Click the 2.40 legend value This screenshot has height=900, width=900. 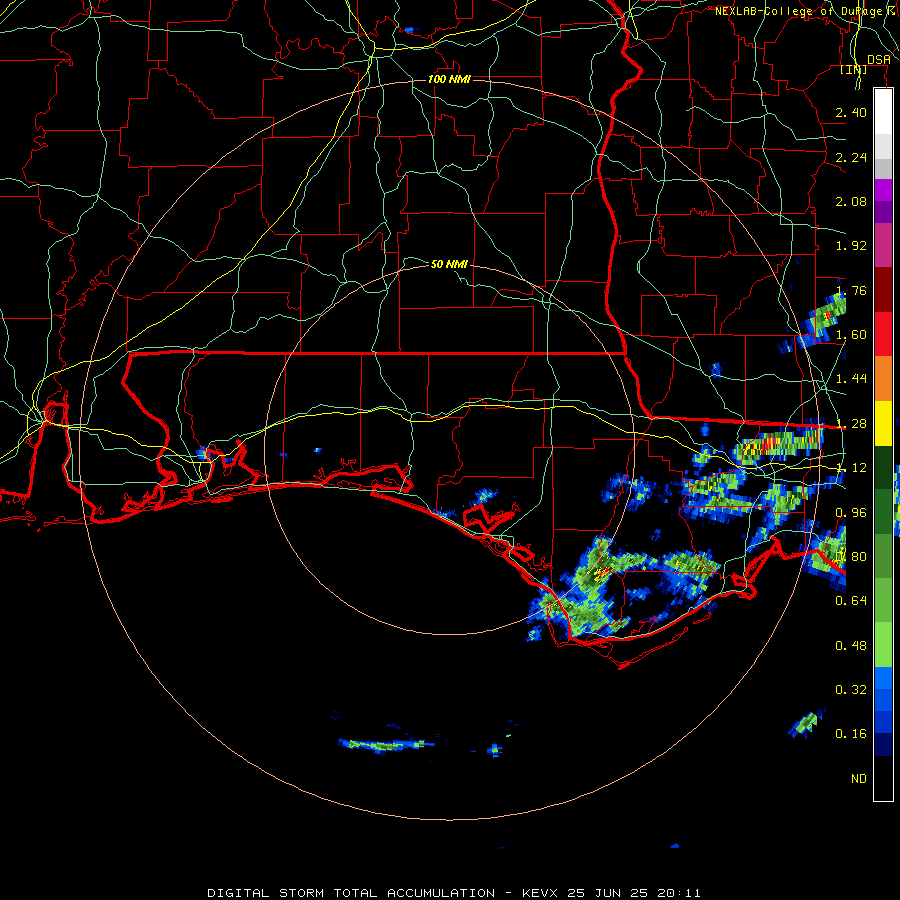(851, 112)
